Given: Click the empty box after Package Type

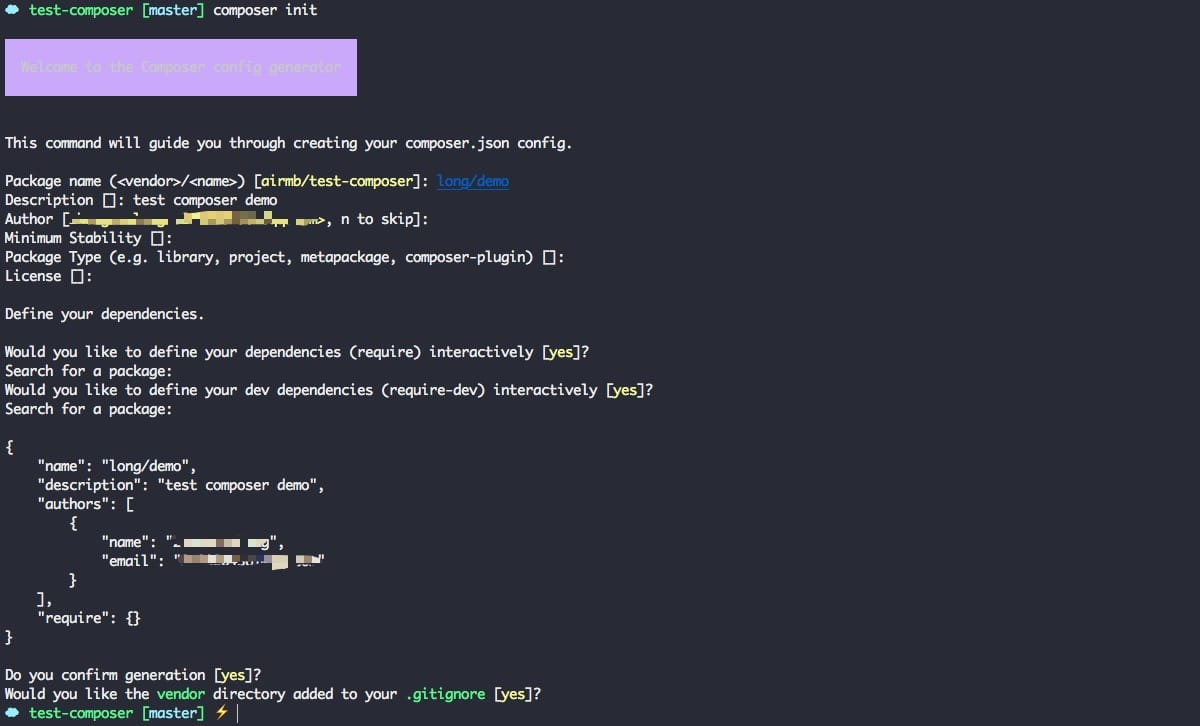Looking at the screenshot, I should (549, 257).
